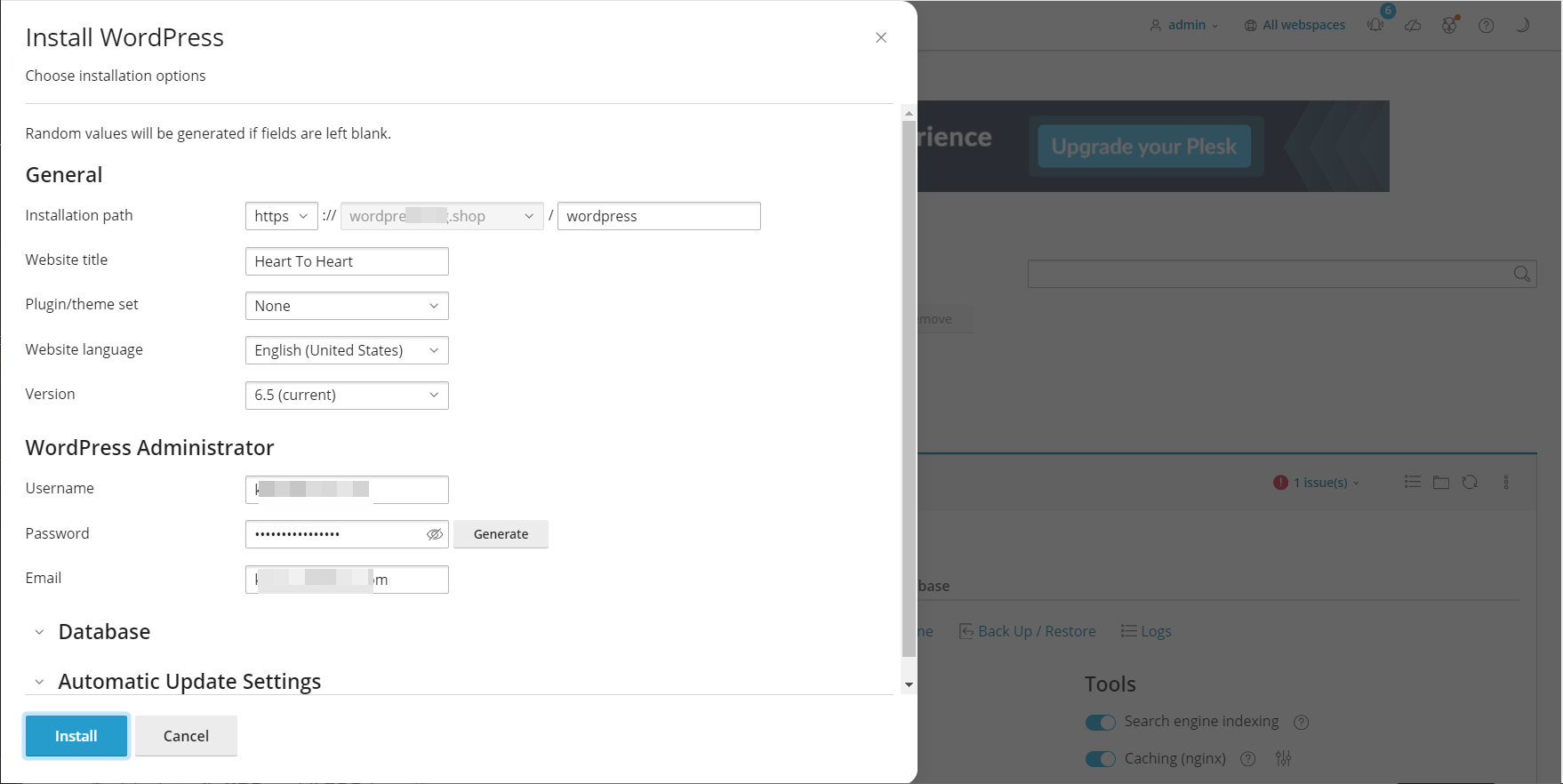Toggle Search engine indexing switch
The height and width of the screenshot is (784, 1563).
(x=1101, y=722)
